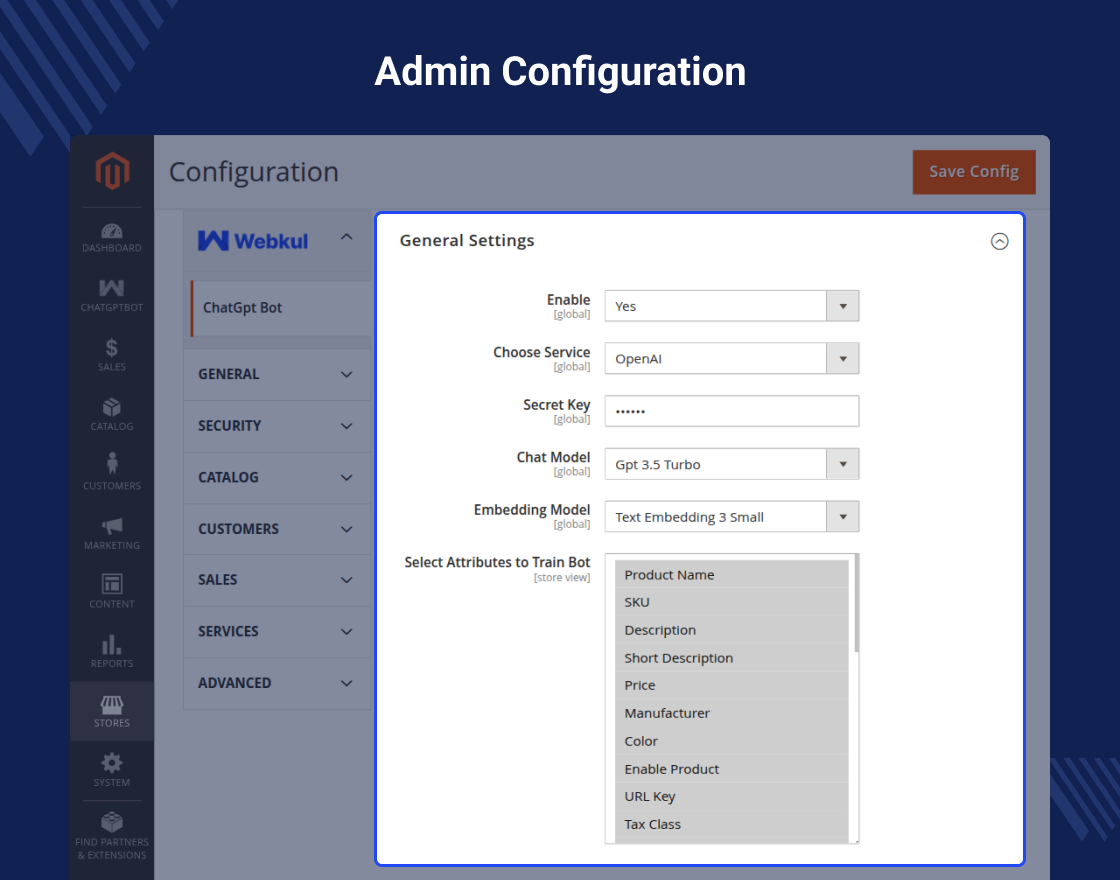Viewport: 1120px width, 880px height.
Task: Expand the GENERAL config section
Action: [277, 374]
